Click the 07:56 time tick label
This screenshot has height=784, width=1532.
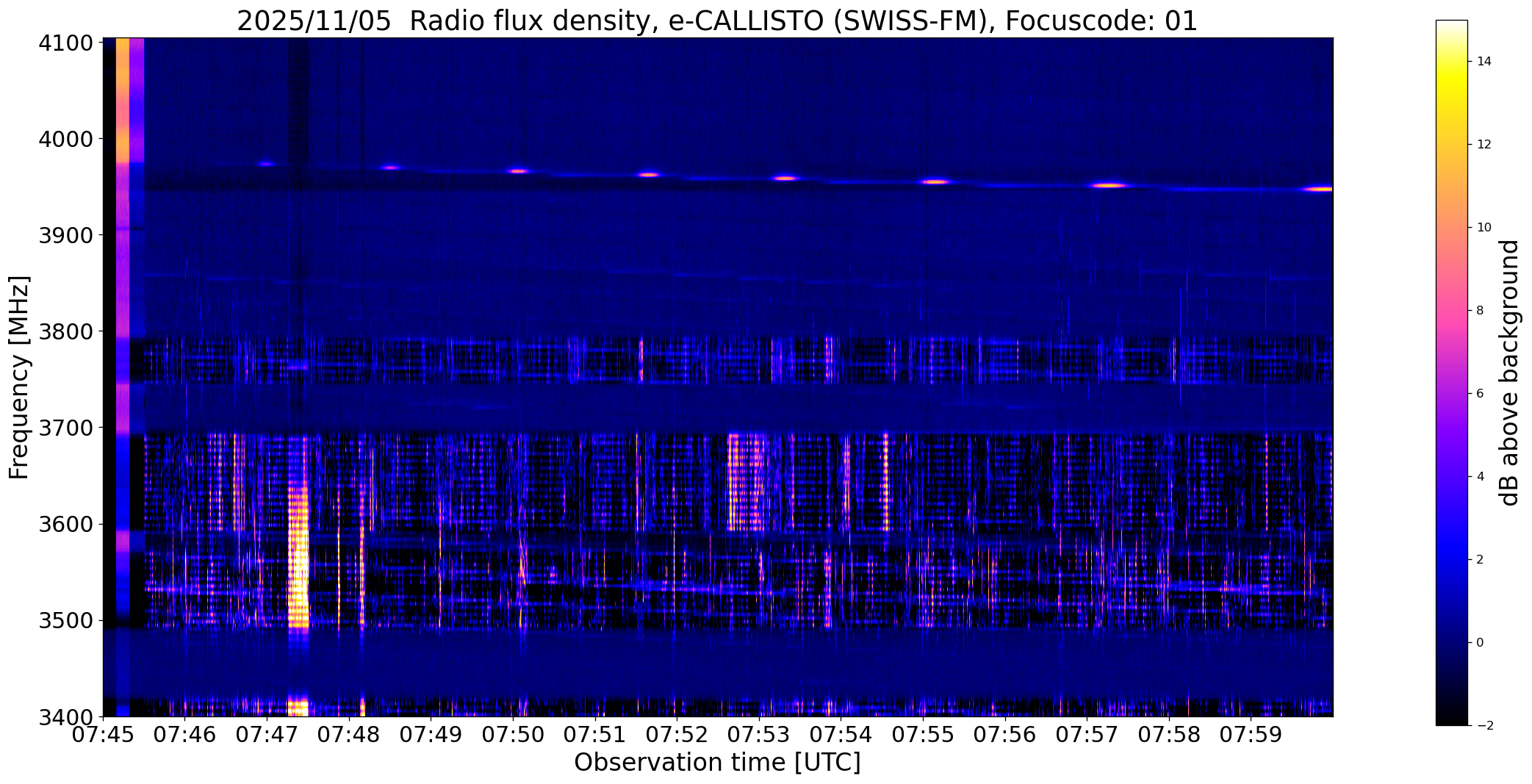click(1005, 735)
